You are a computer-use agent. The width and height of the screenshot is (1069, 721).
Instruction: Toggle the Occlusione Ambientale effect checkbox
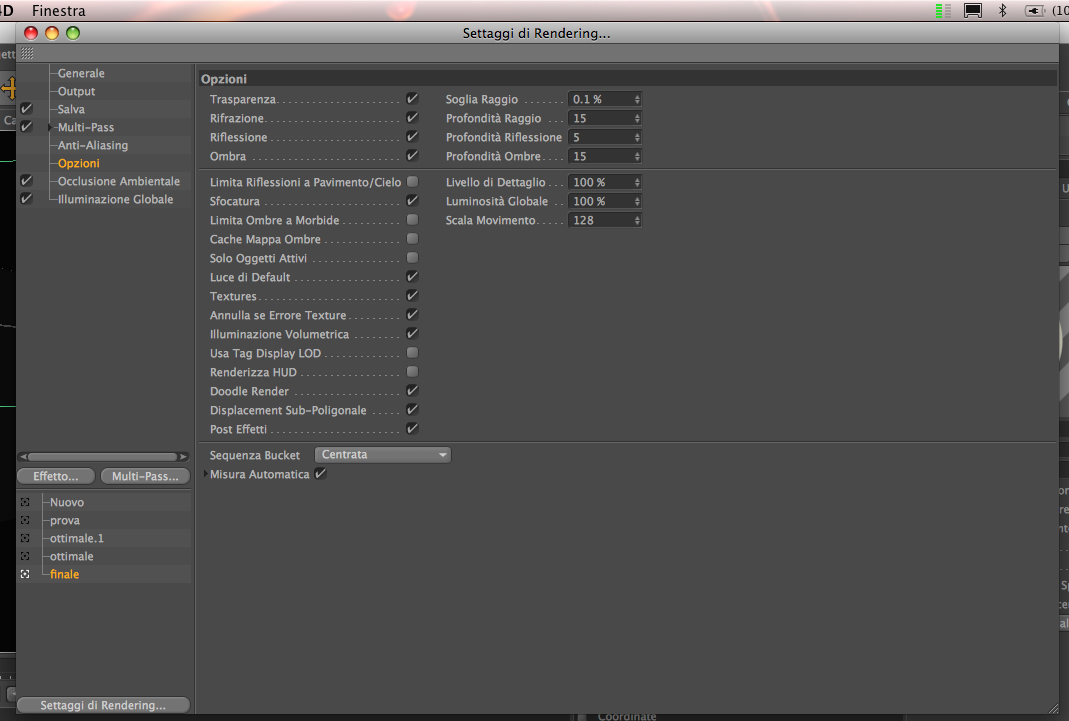[27, 181]
